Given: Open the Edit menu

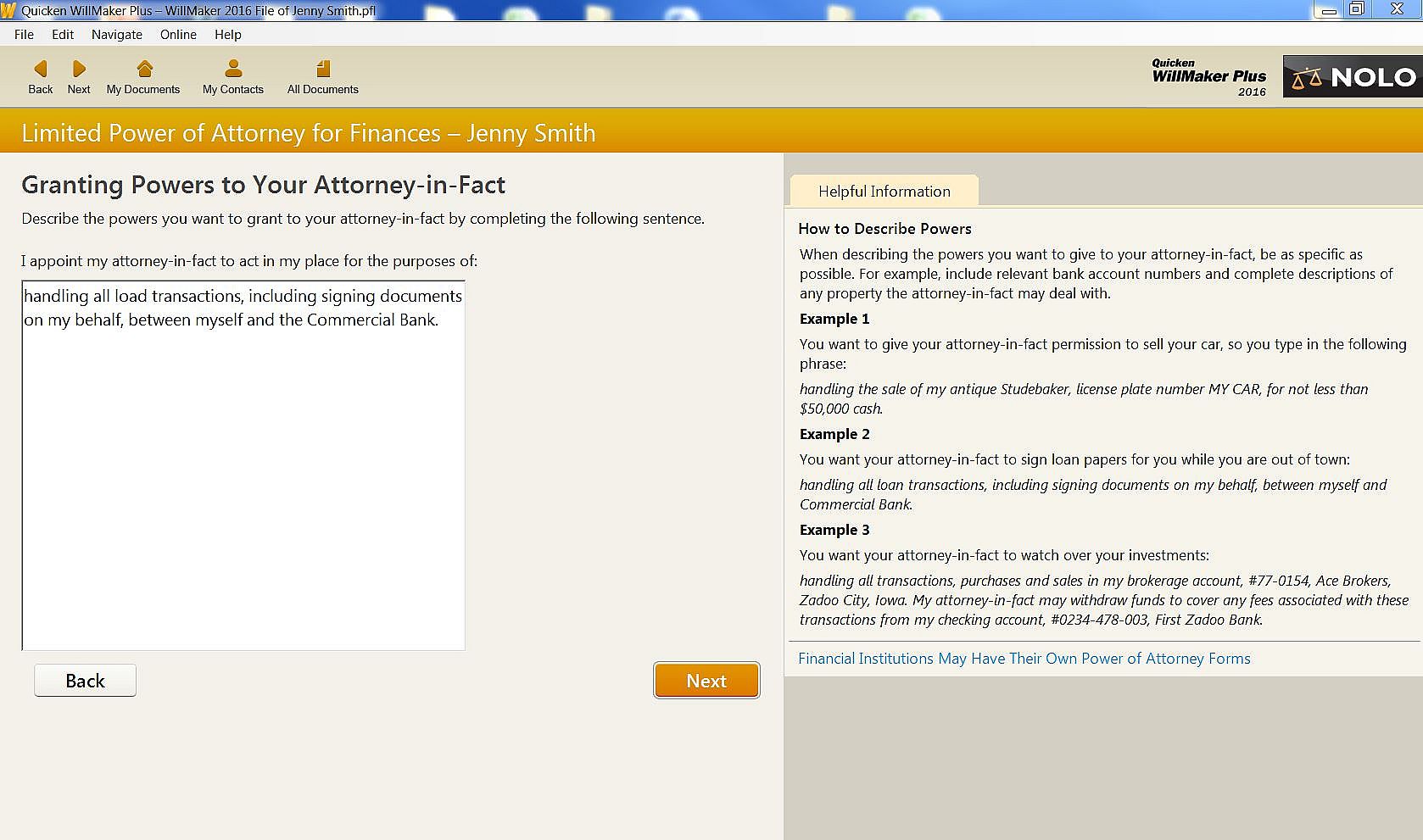Looking at the screenshot, I should 63,35.
